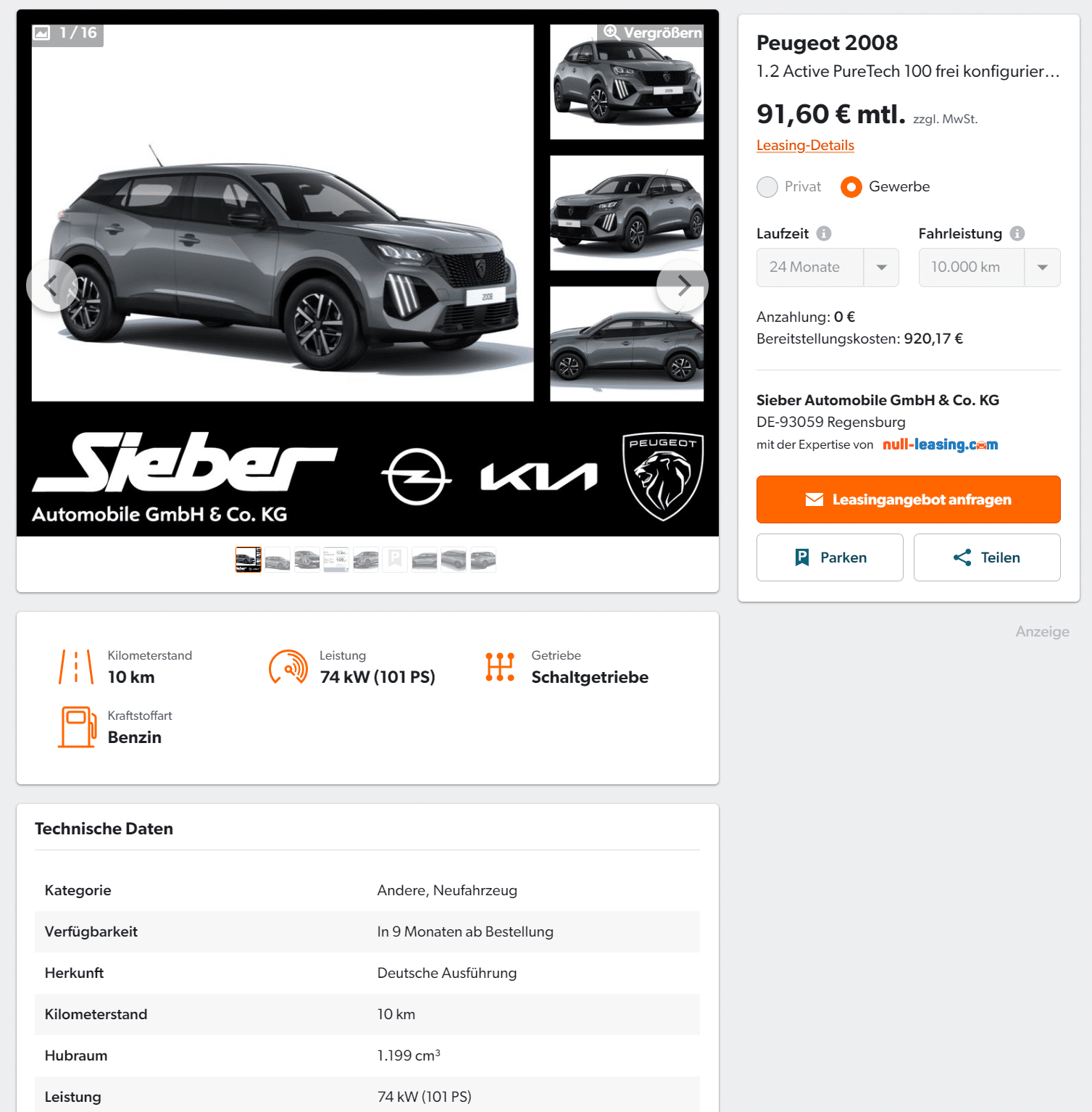
Task: Open the 10.000 km Fahrleistung dropdown
Action: [x=989, y=267]
